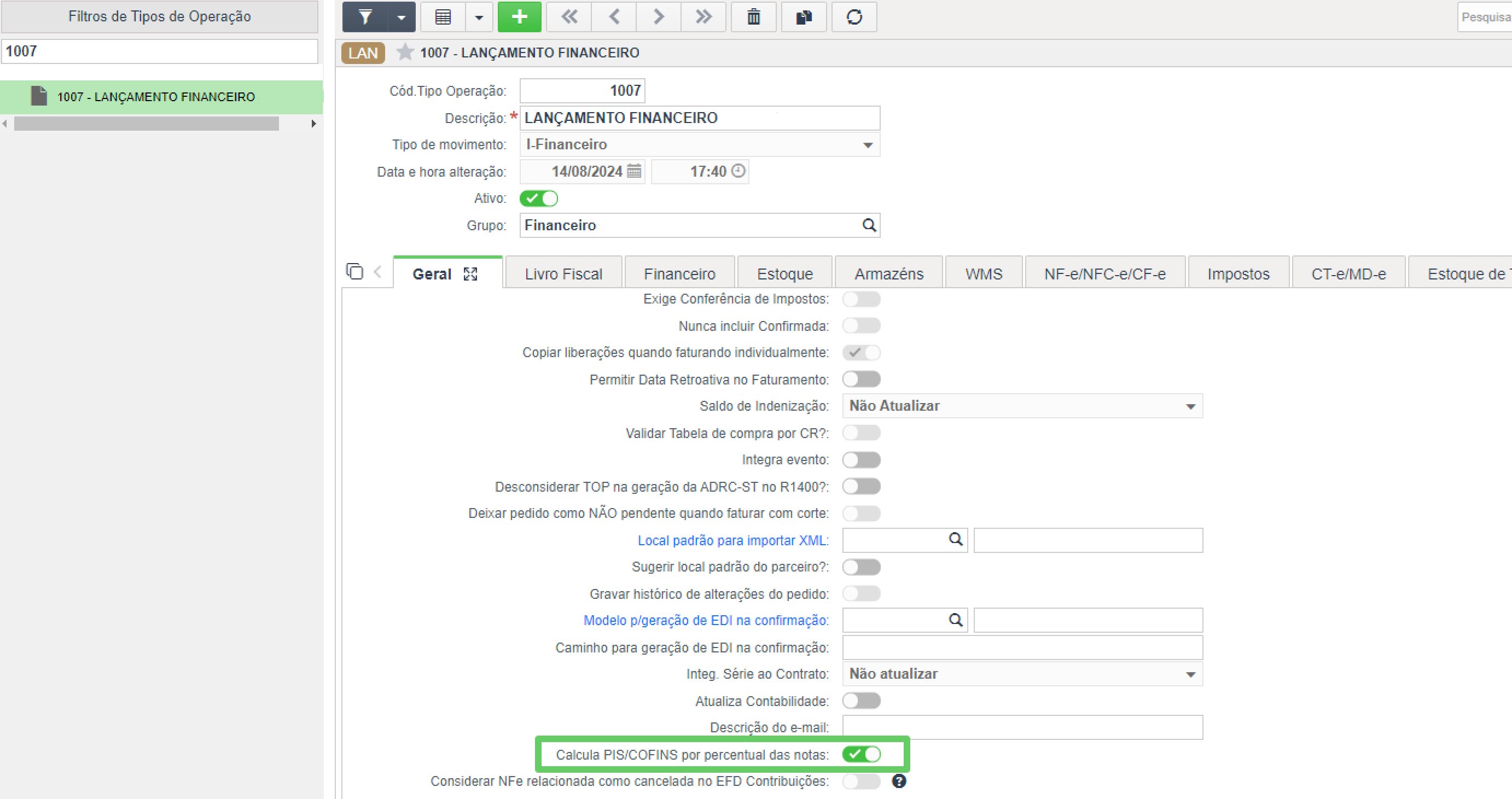Image resolution: width=1512 pixels, height=799 pixels.
Task: Go to first record
Action: click(569, 17)
